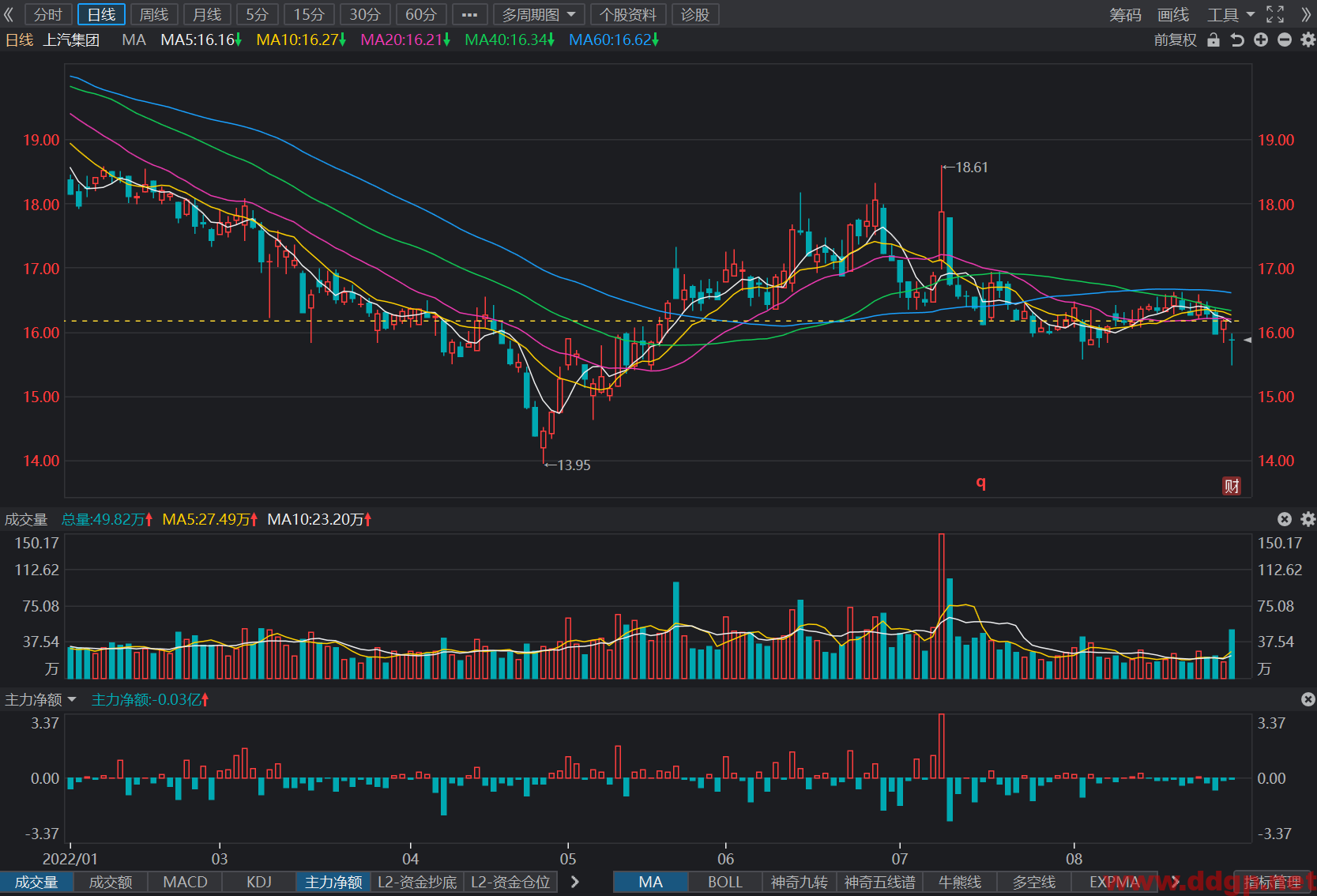The image size is (1317, 896).
Task: Zoom out of the candlestick chart
Action: click(x=1285, y=40)
